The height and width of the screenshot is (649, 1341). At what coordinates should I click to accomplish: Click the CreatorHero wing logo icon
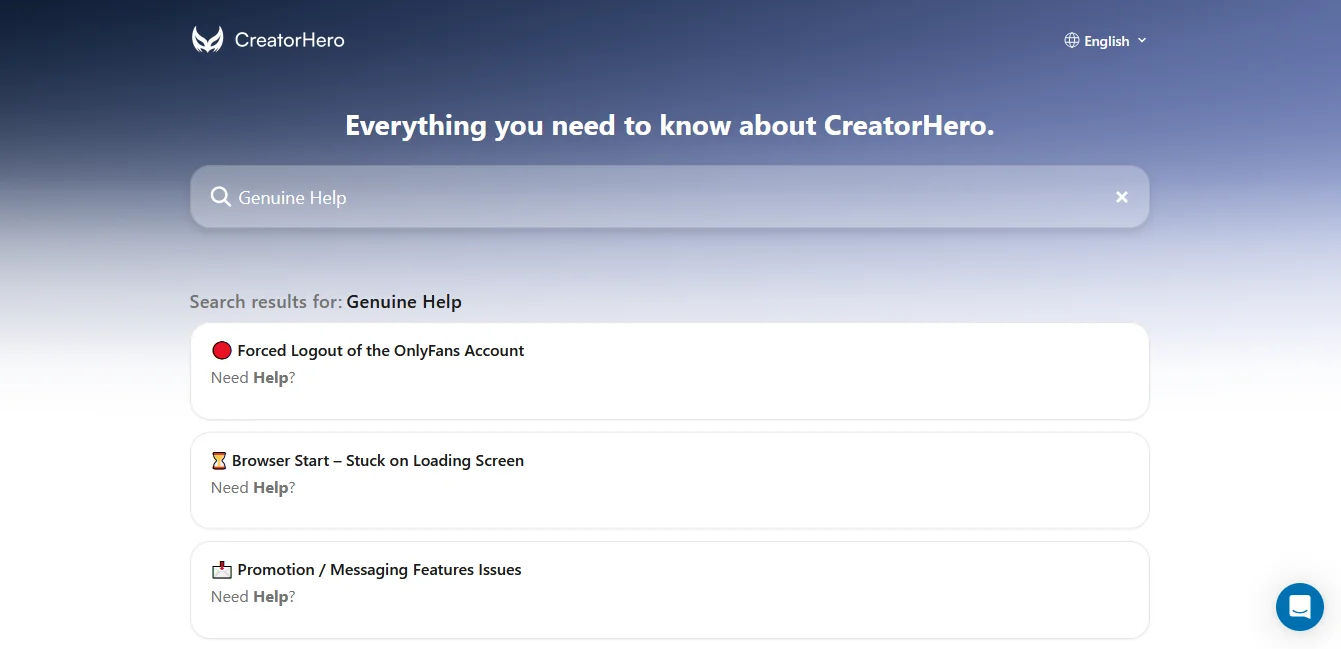click(x=207, y=40)
